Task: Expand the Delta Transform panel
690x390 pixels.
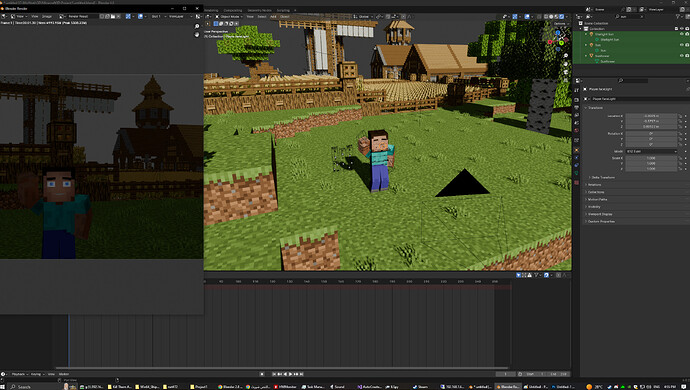Action: click(x=602, y=177)
